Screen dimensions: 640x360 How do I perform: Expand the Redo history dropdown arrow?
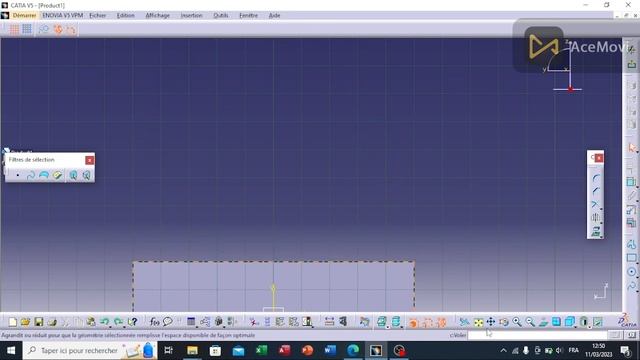click(x=124, y=327)
